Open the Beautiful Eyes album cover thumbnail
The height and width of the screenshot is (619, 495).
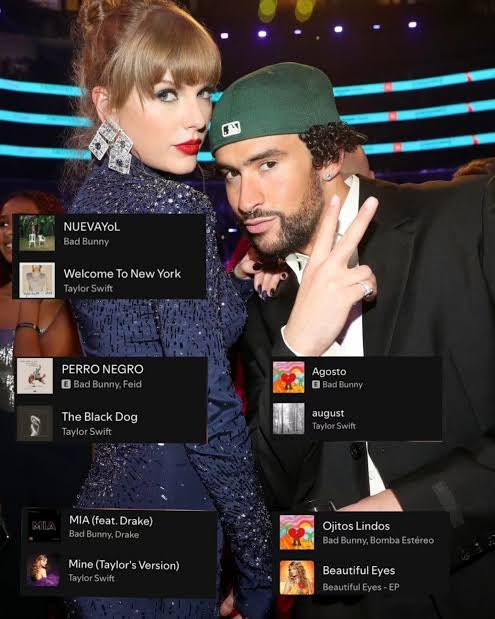point(297,577)
